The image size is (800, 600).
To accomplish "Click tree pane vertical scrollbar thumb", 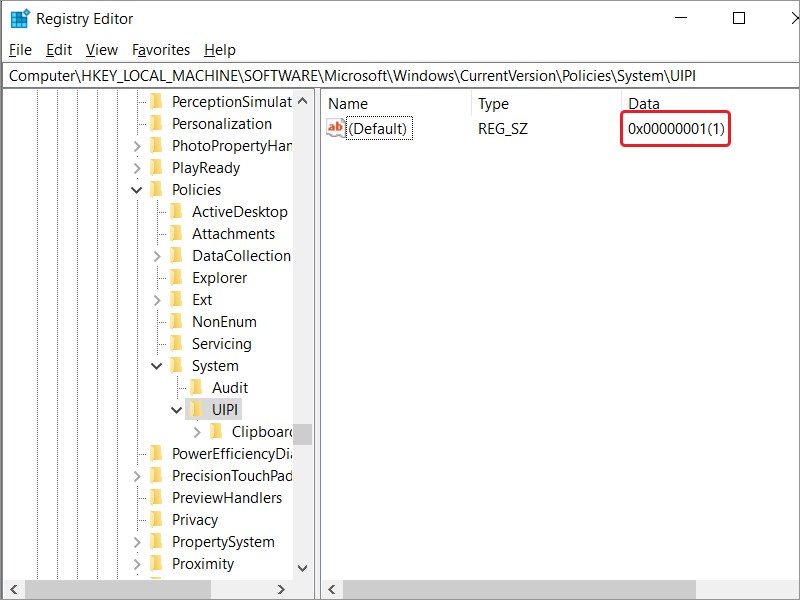I will pos(303,434).
